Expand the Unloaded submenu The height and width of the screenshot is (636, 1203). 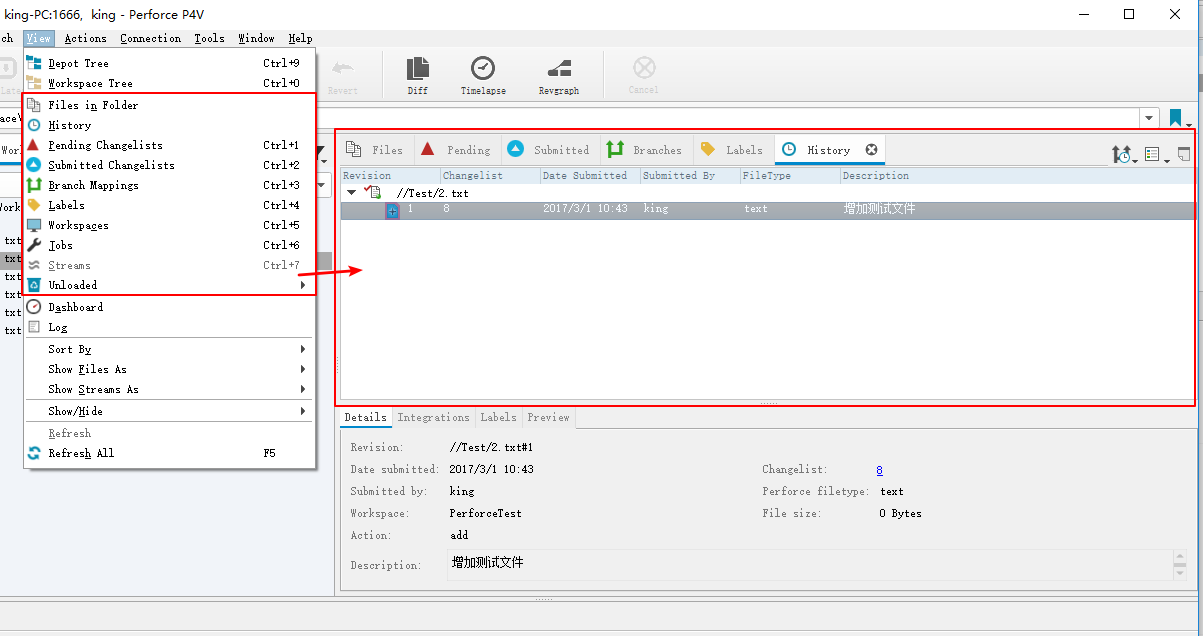point(73,285)
